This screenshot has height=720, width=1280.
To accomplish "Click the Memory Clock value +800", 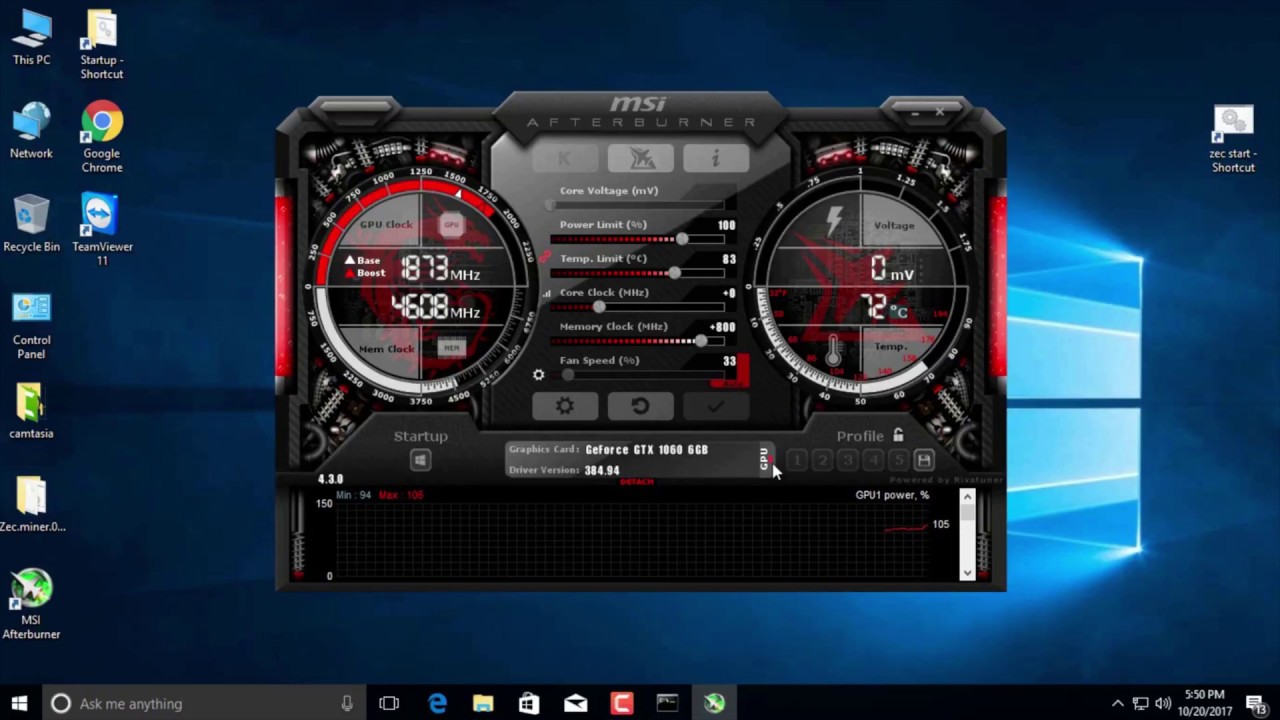I will point(722,327).
